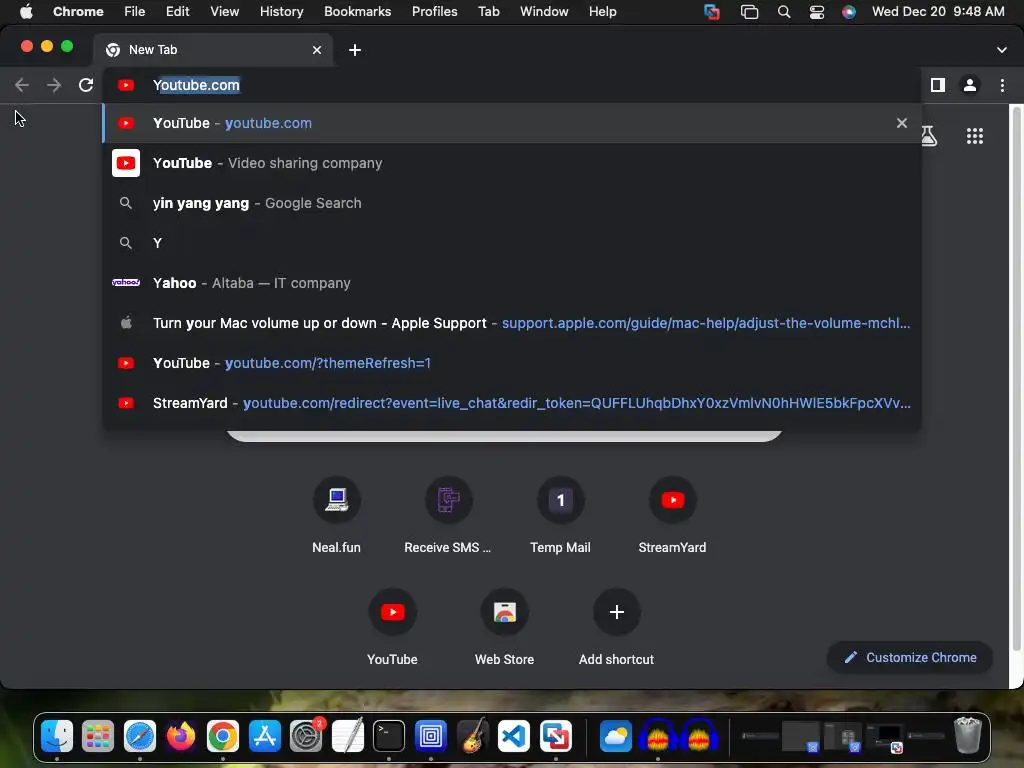The width and height of the screenshot is (1024, 768).
Task: Select the StreamYard youtube redirect suggestion
Action: click(x=512, y=403)
